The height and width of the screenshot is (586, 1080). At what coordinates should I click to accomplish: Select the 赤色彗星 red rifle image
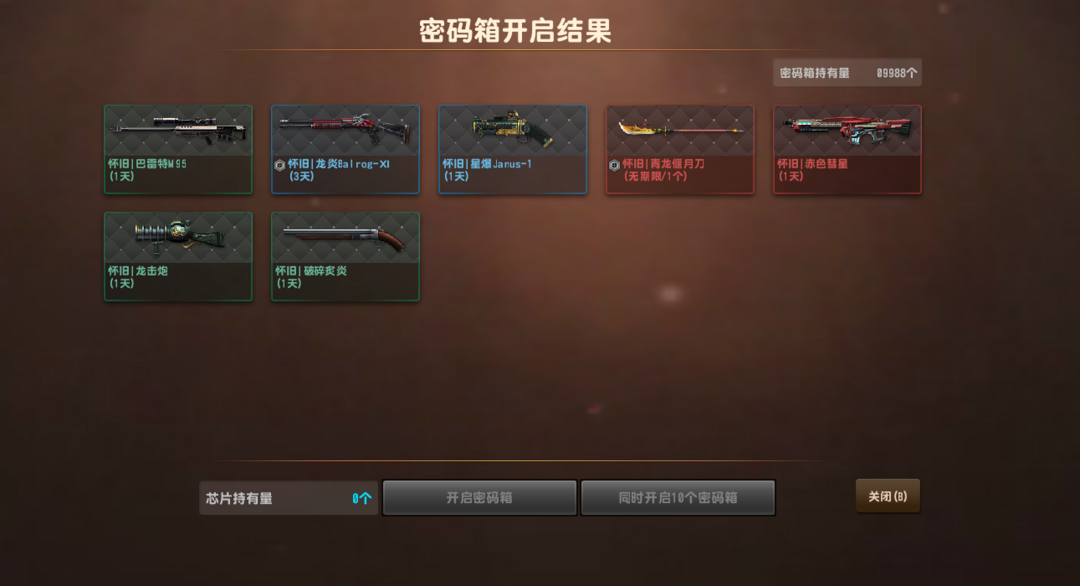[847, 129]
